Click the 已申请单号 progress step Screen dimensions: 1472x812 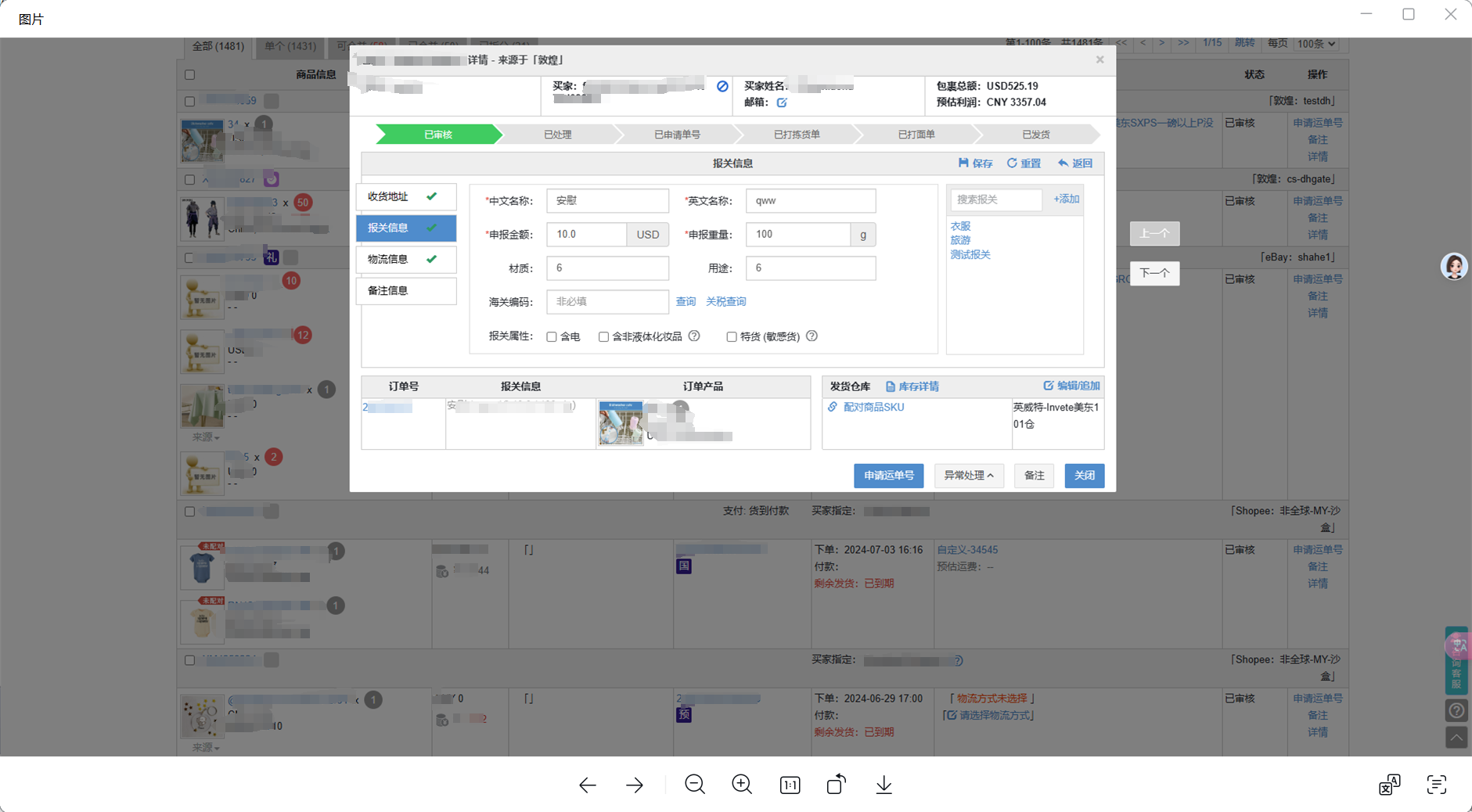[x=678, y=135]
